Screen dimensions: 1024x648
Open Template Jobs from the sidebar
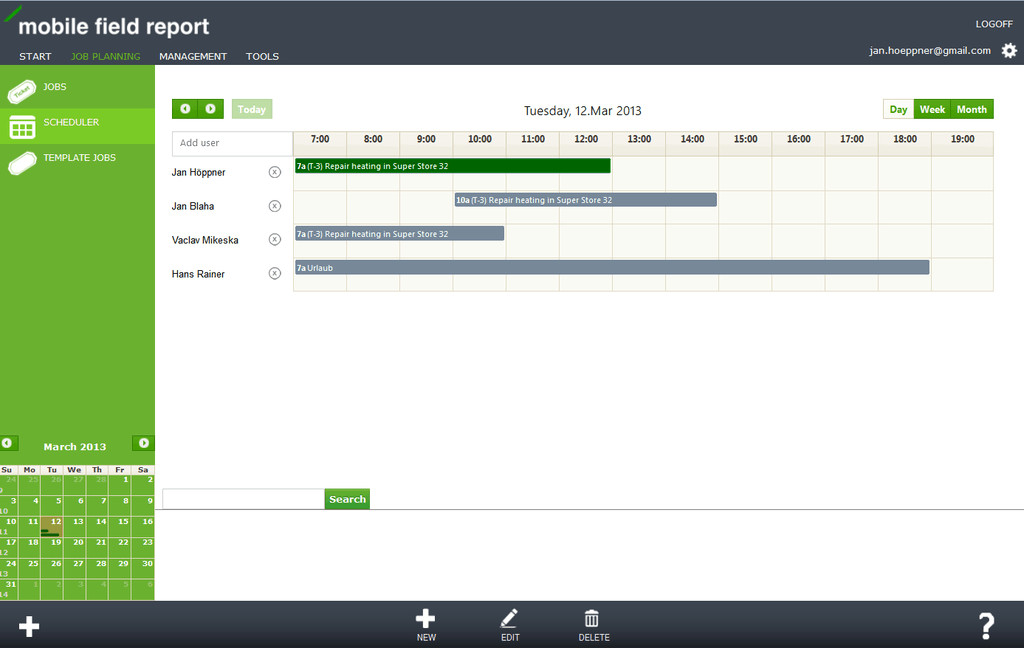(78, 157)
